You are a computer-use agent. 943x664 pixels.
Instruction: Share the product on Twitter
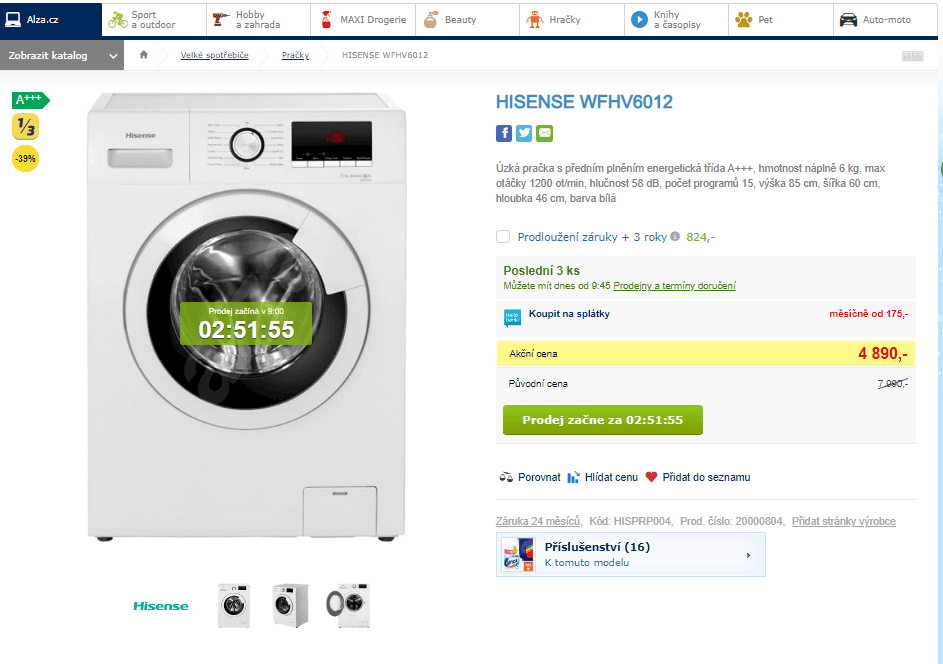(x=524, y=133)
